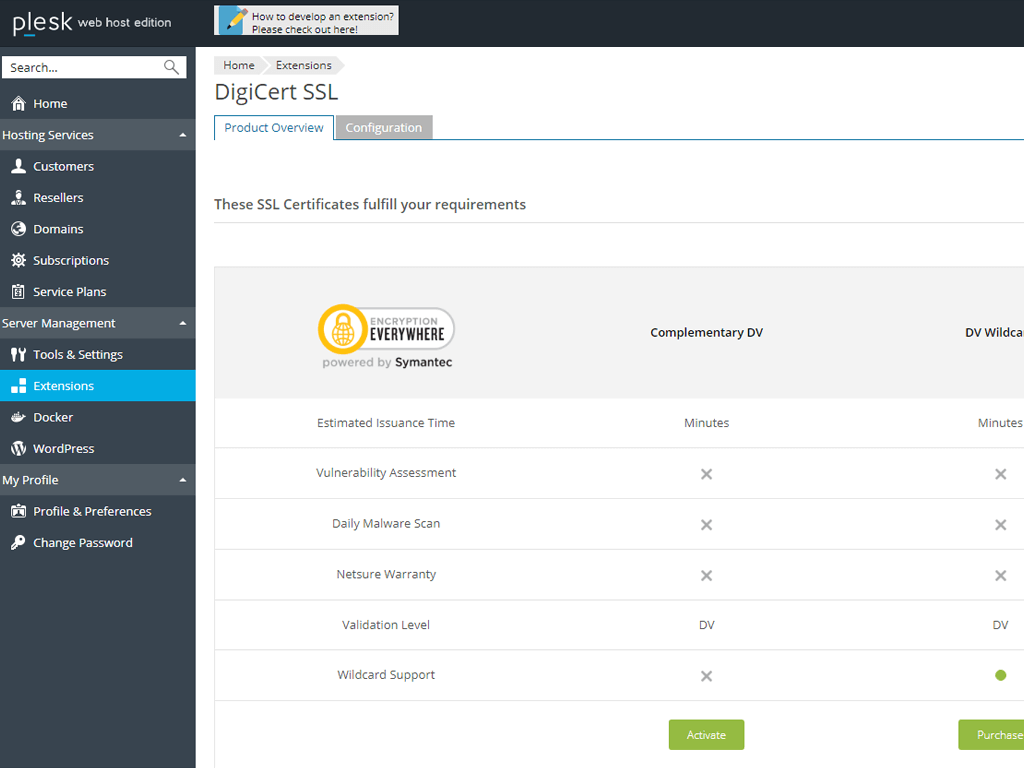1024x768 pixels.
Task: Click the Domains globe icon
Action: (18, 229)
